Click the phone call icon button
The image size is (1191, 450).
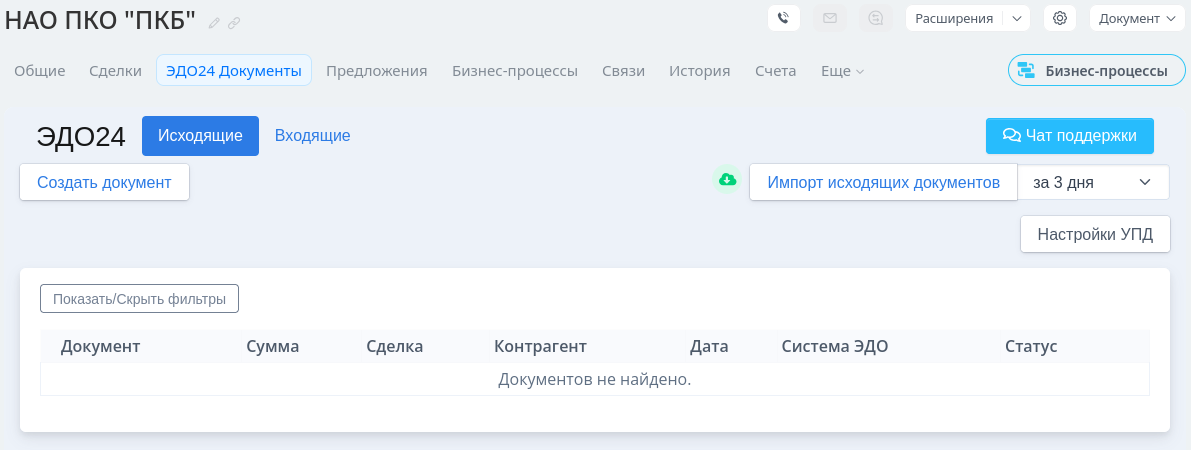[x=783, y=18]
